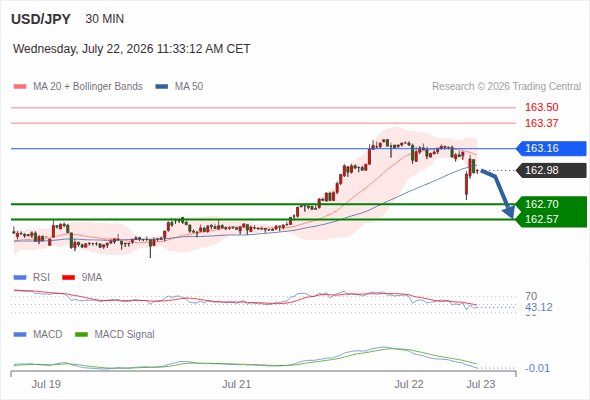
Task: Click the green 162.70 support price tag
Action: coord(551,204)
